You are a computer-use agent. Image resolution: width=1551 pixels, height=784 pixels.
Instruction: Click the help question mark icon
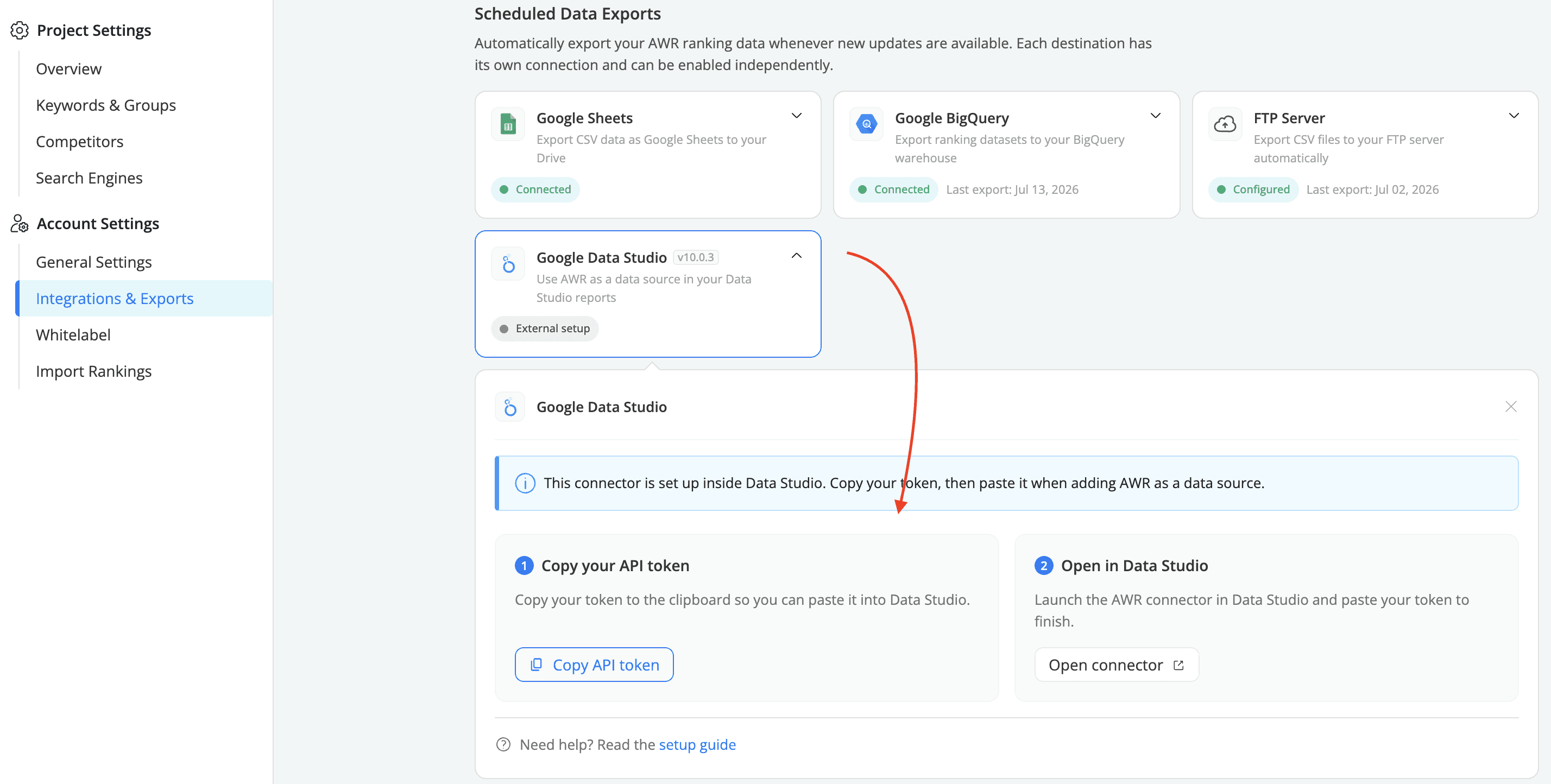tap(503, 745)
